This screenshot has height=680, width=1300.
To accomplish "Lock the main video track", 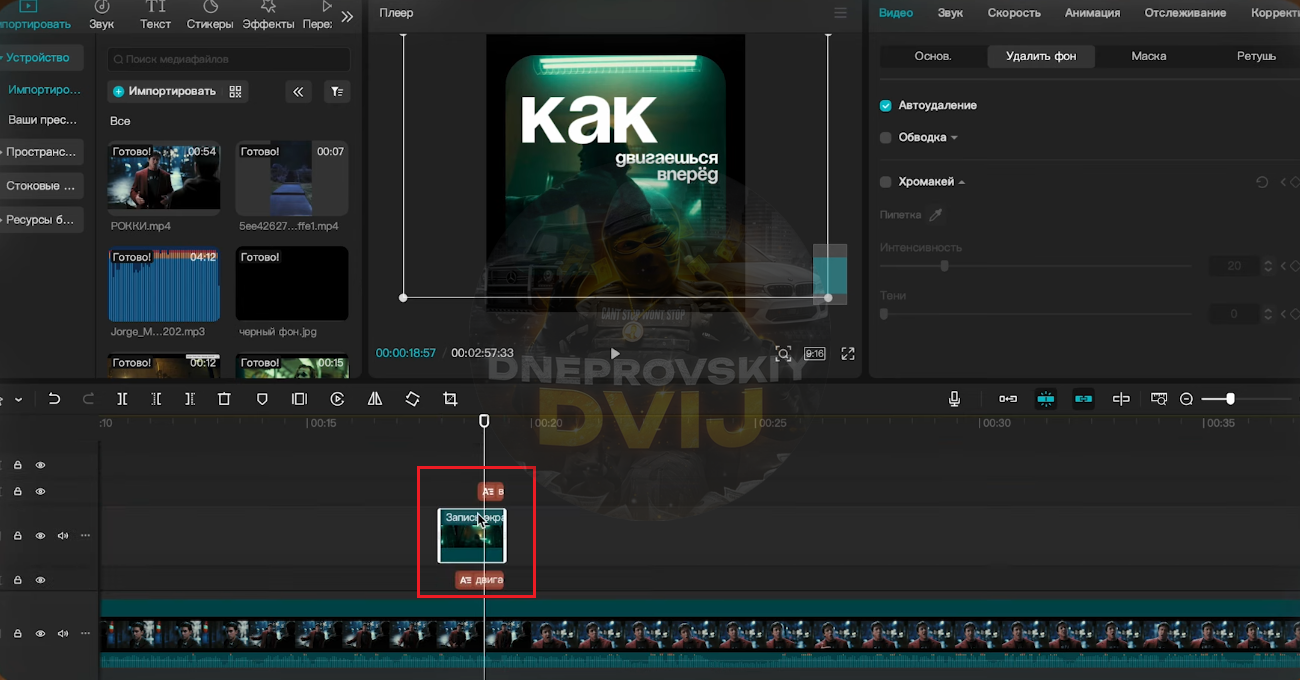I will 18,633.
